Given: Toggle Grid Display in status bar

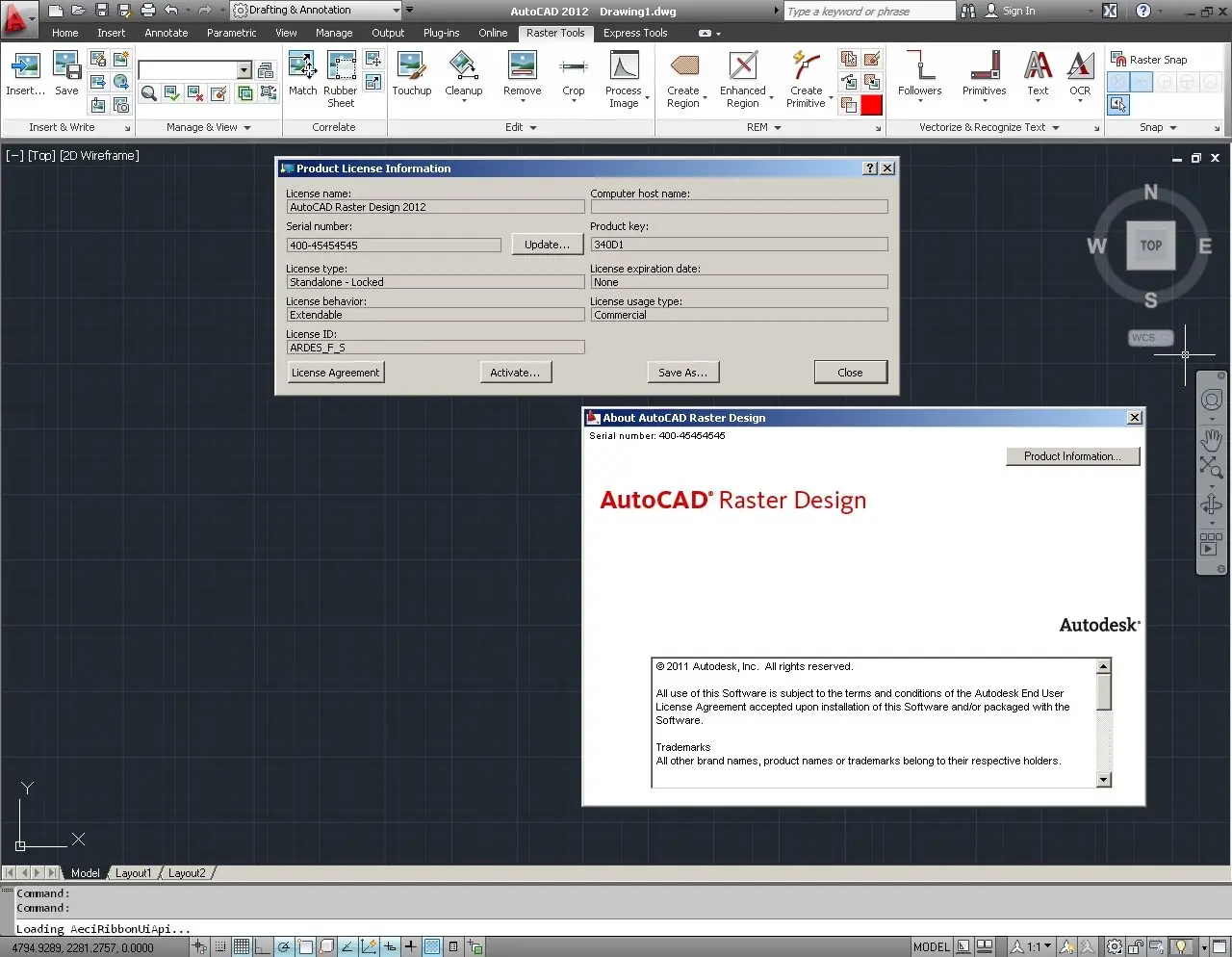Looking at the screenshot, I should (x=242, y=946).
